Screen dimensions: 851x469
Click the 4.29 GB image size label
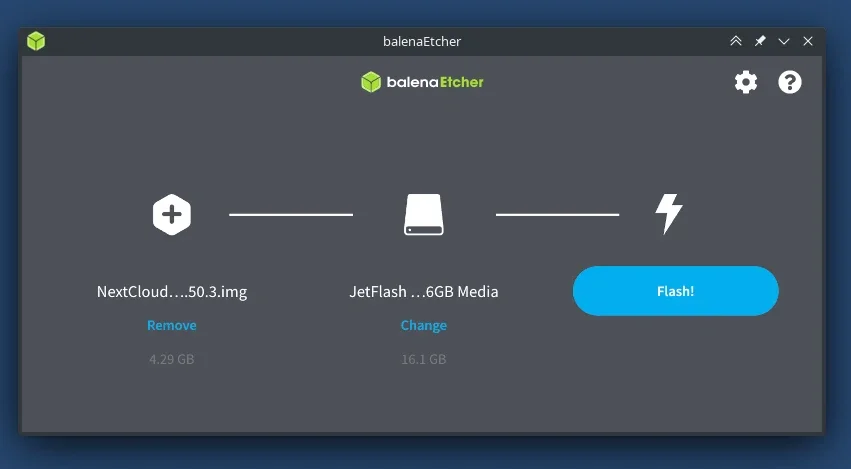(172, 359)
